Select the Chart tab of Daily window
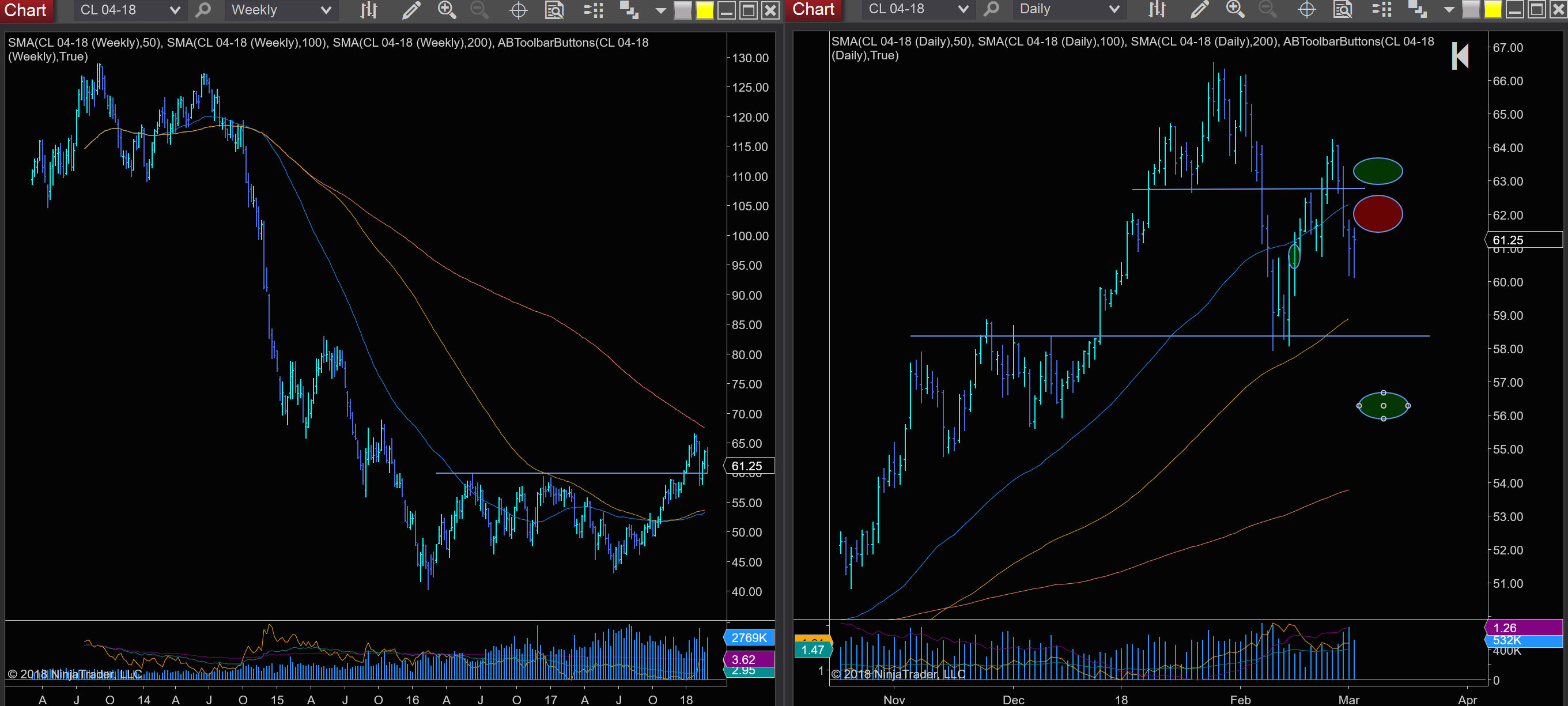 [x=813, y=10]
